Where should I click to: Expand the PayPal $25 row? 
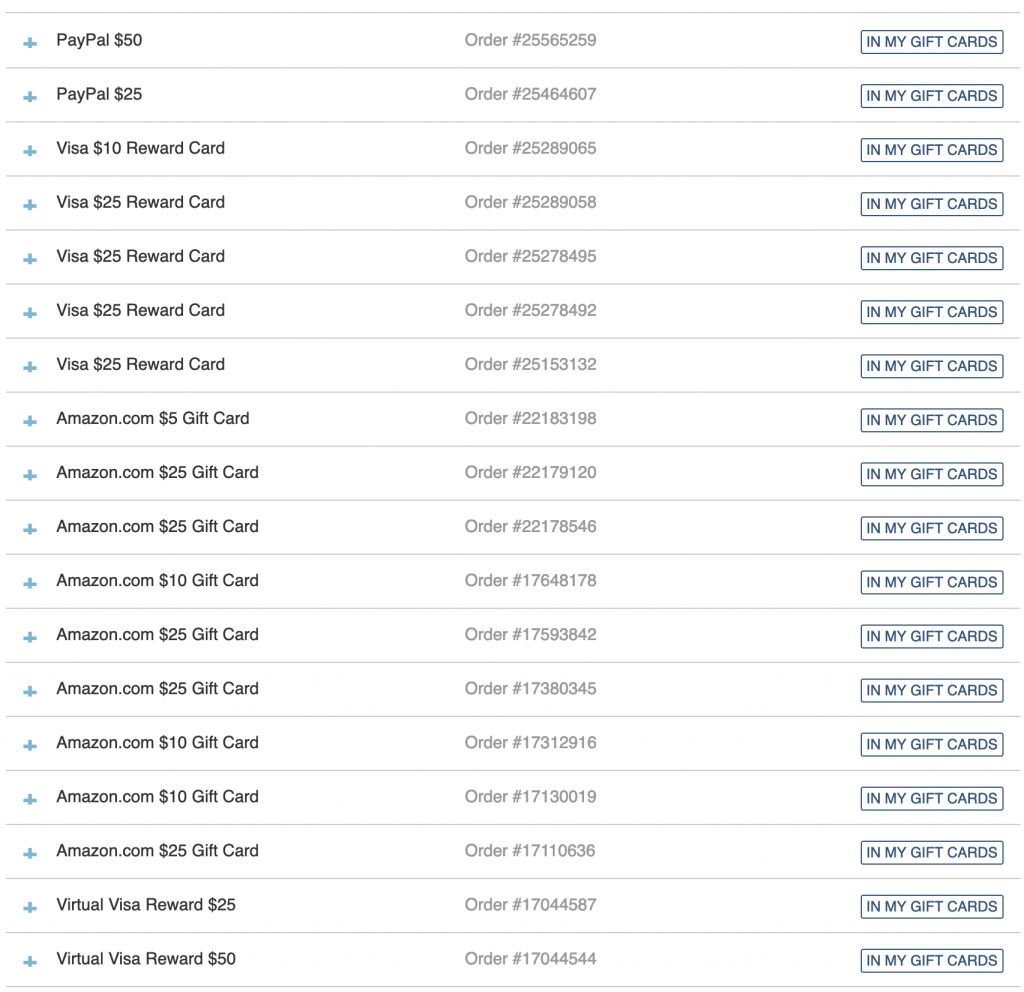click(29, 96)
